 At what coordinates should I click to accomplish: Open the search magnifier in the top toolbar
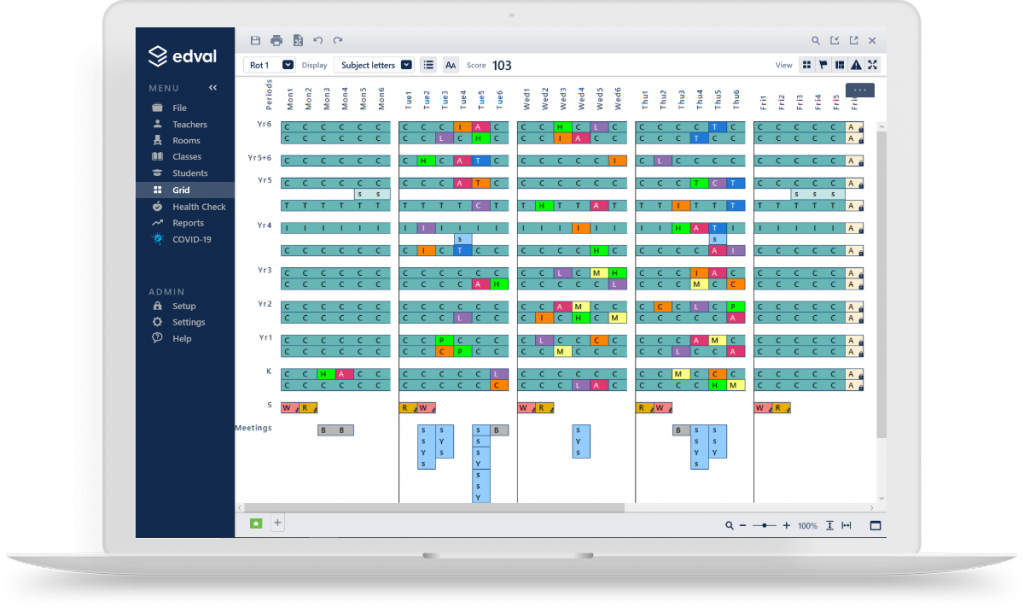[816, 40]
